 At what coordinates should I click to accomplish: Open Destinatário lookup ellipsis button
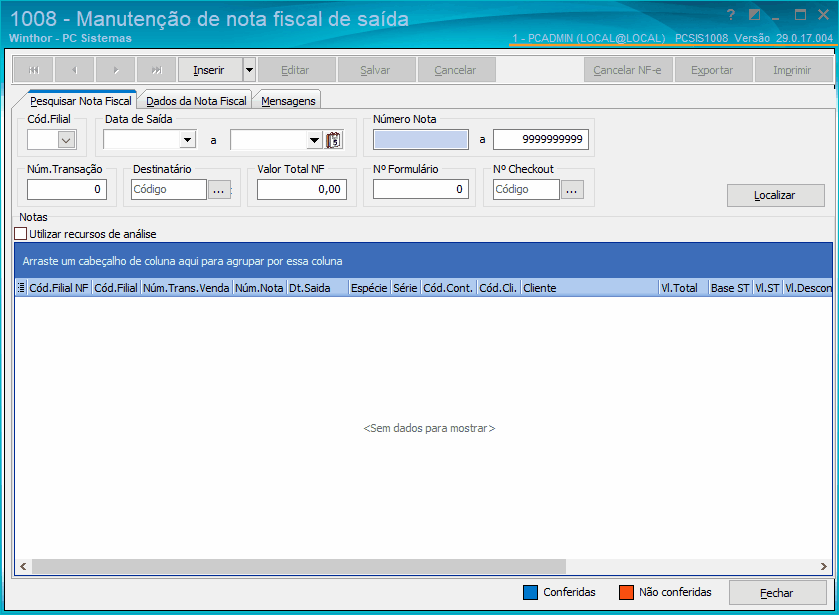coord(219,189)
